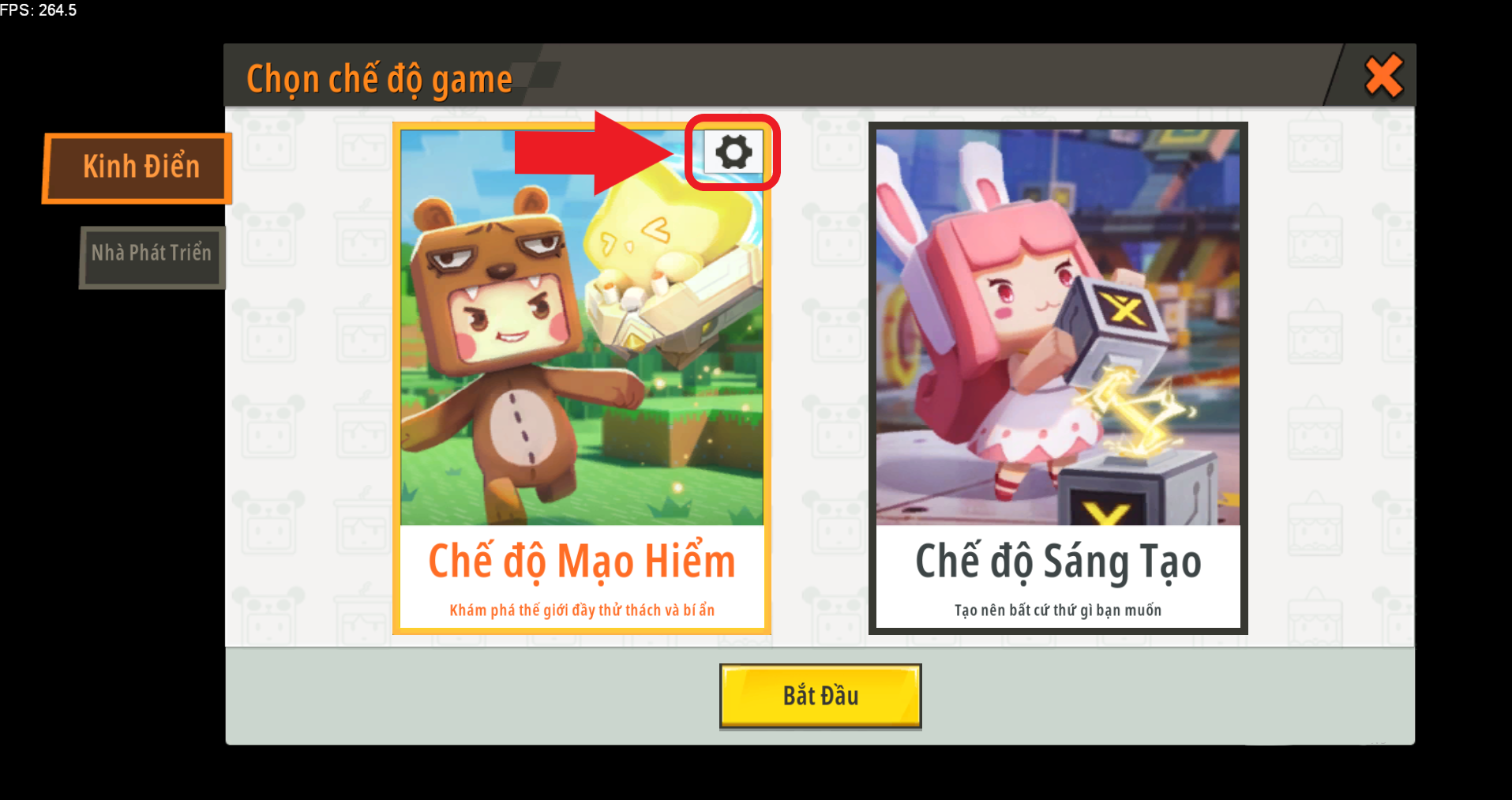Screen dimensions: 1512x800
Task: Click the "Tạo nên bất cứ thứ gì" description
Action: (x=1058, y=610)
